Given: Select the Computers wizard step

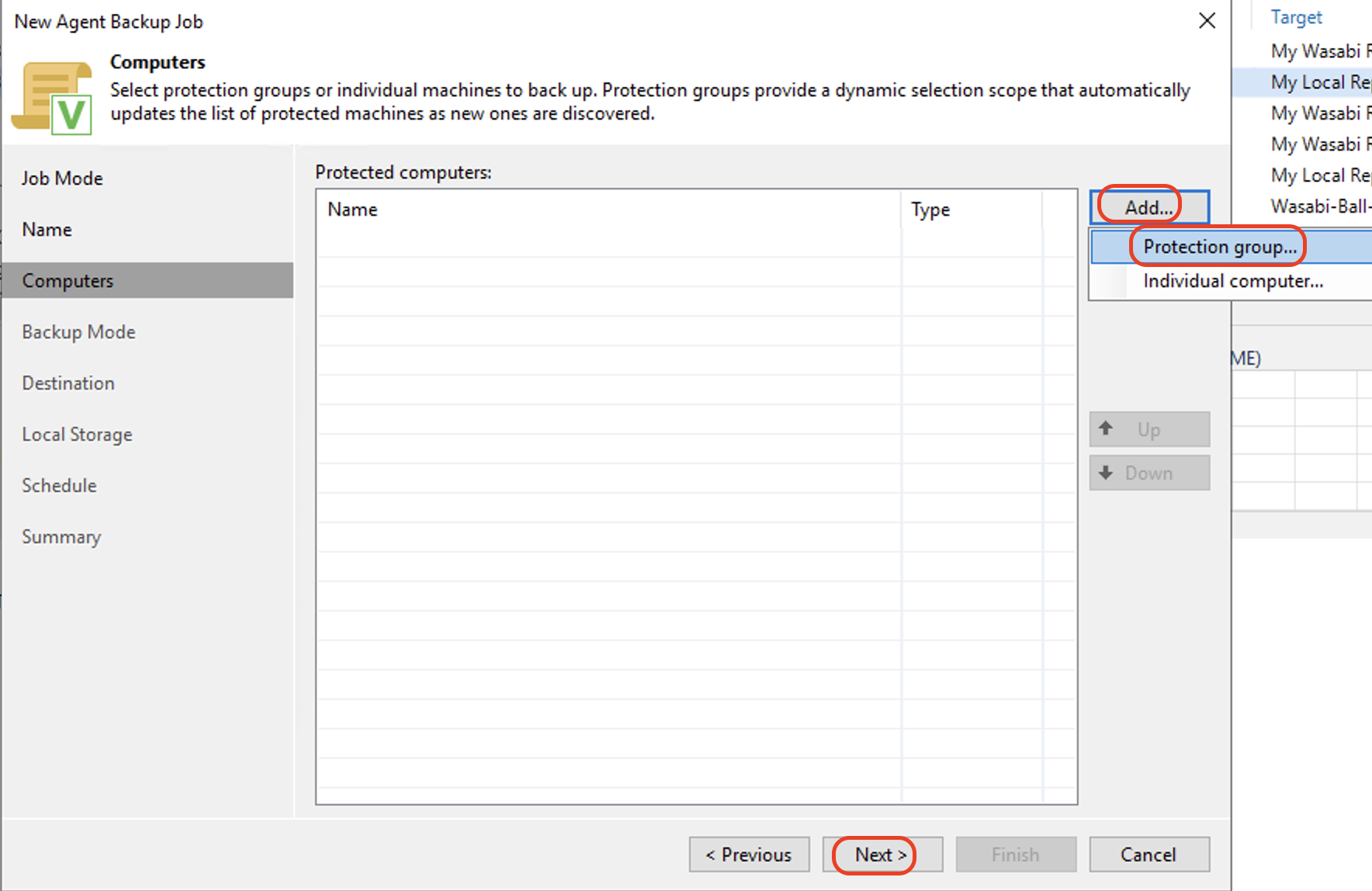Looking at the screenshot, I should [x=147, y=281].
